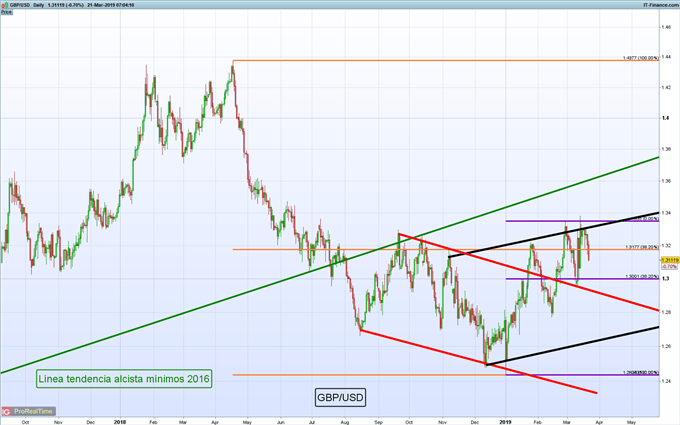Click the Aug label on date axis
680x425 pixels.
pos(345,422)
